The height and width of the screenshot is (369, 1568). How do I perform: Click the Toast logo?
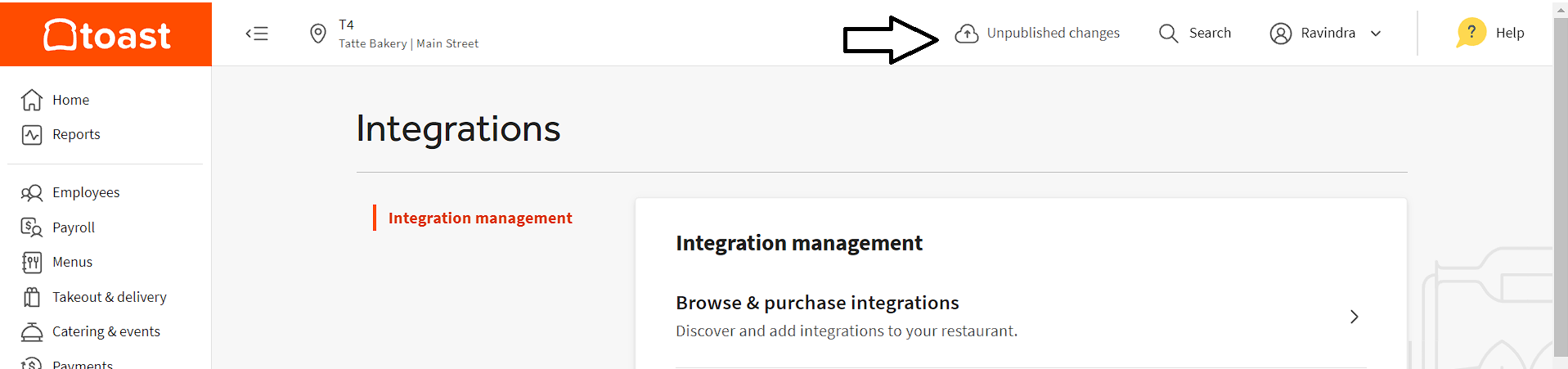coord(106,34)
